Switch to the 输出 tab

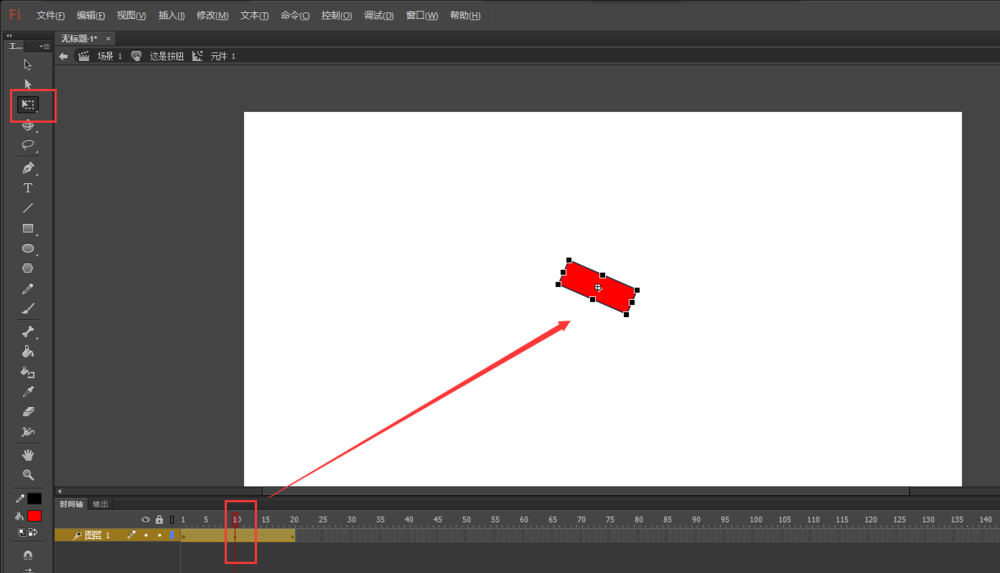point(101,504)
